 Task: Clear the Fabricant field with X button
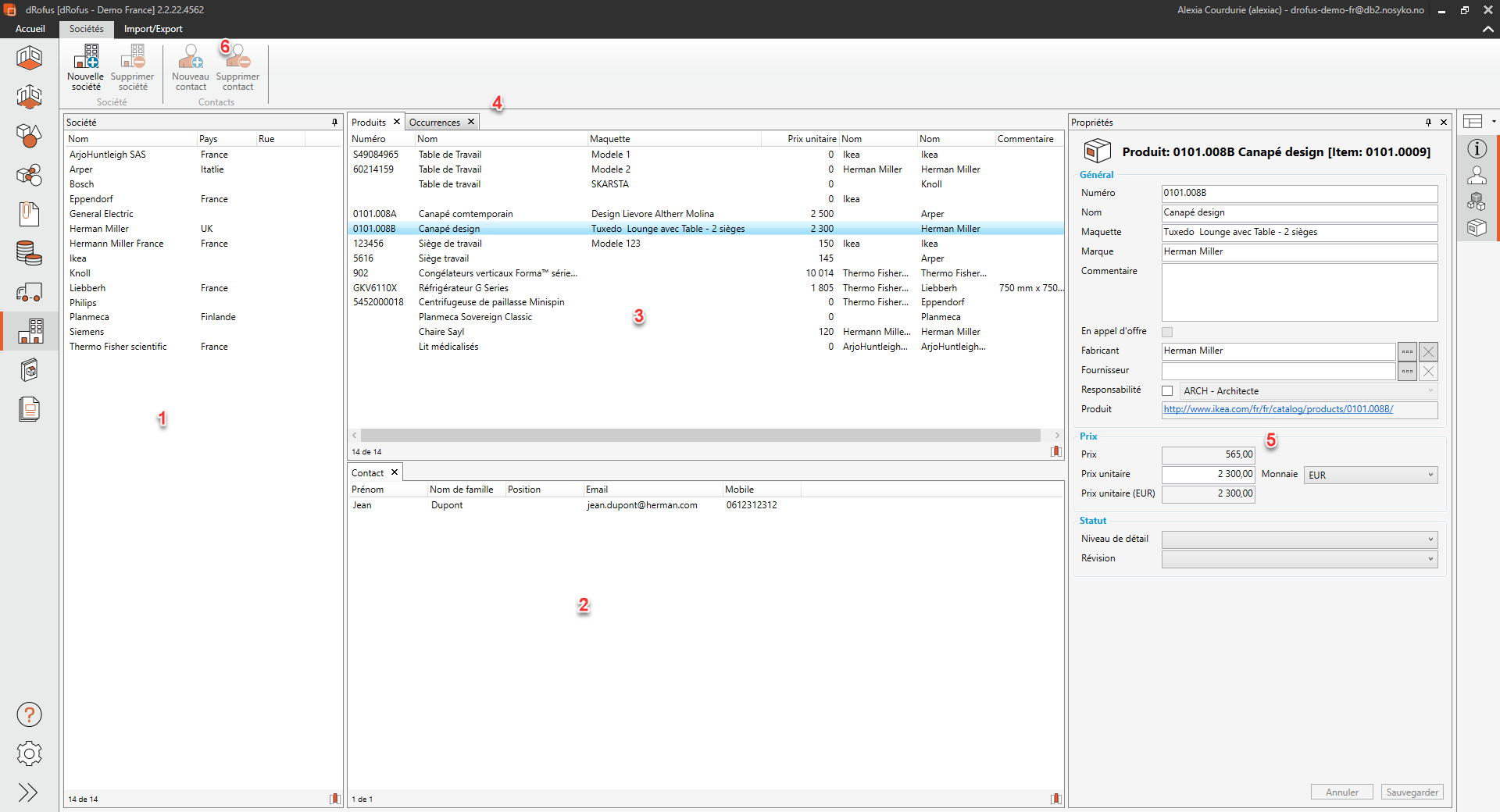point(1428,351)
